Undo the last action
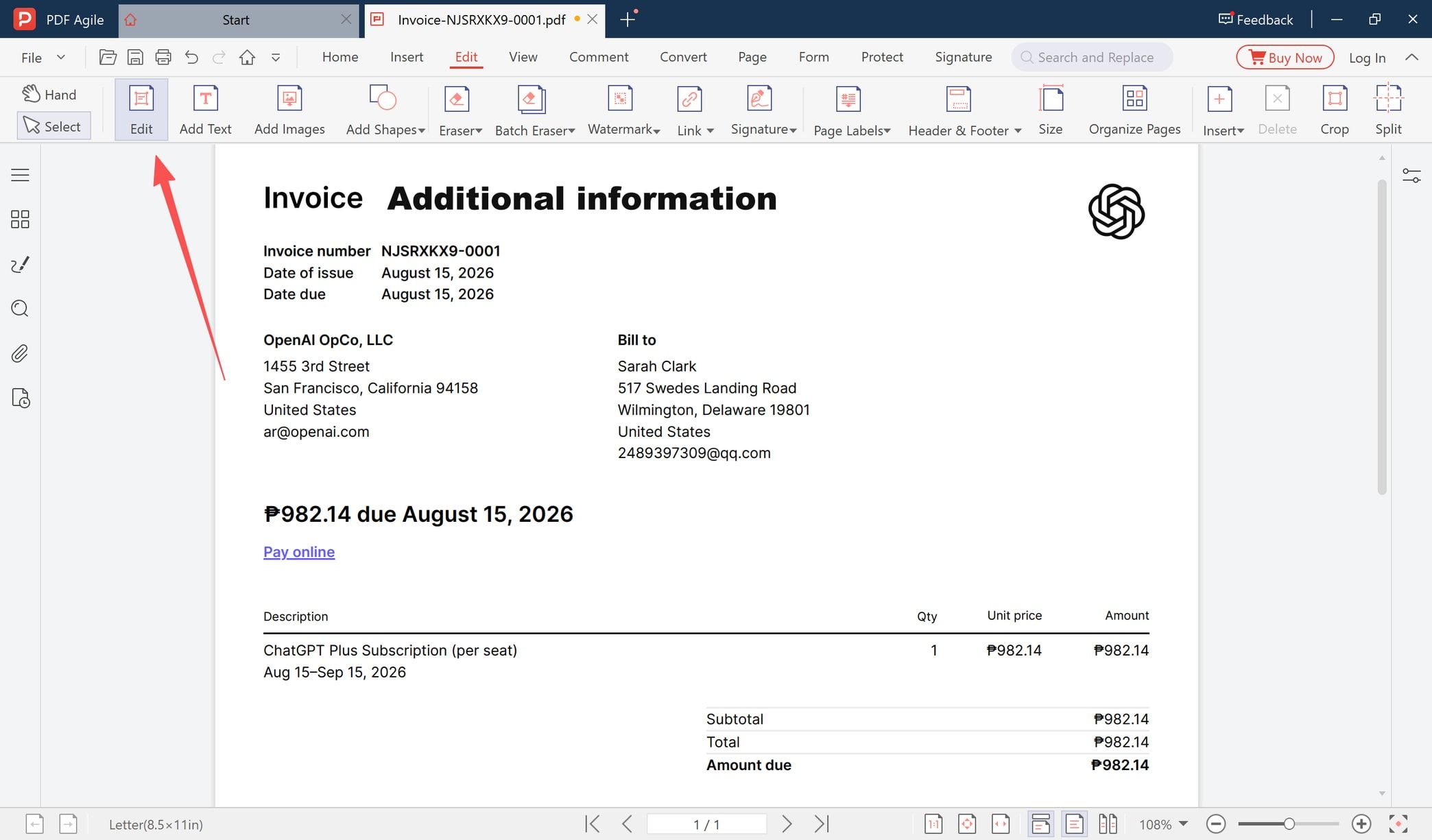 coord(191,58)
